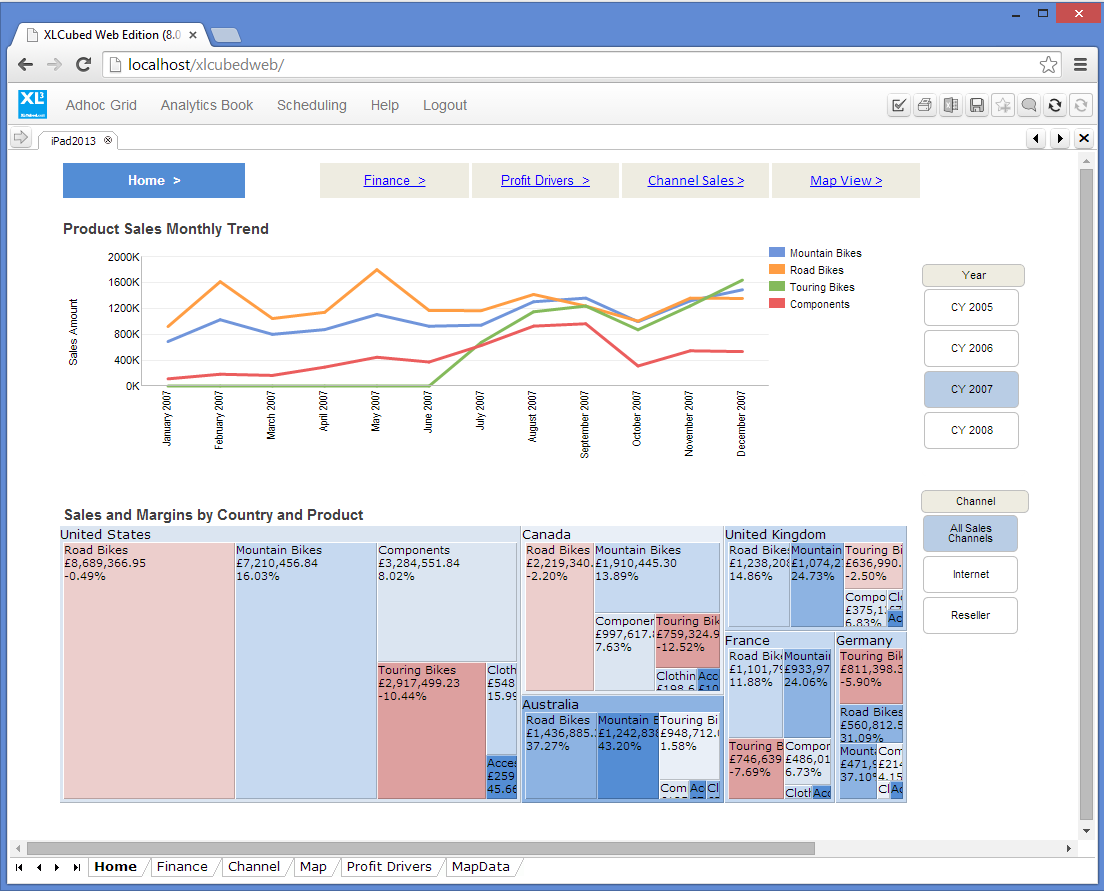This screenshot has width=1104, height=891.
Task: Click the Touring Bikes green legend swatch
Action: pos(777,287)
